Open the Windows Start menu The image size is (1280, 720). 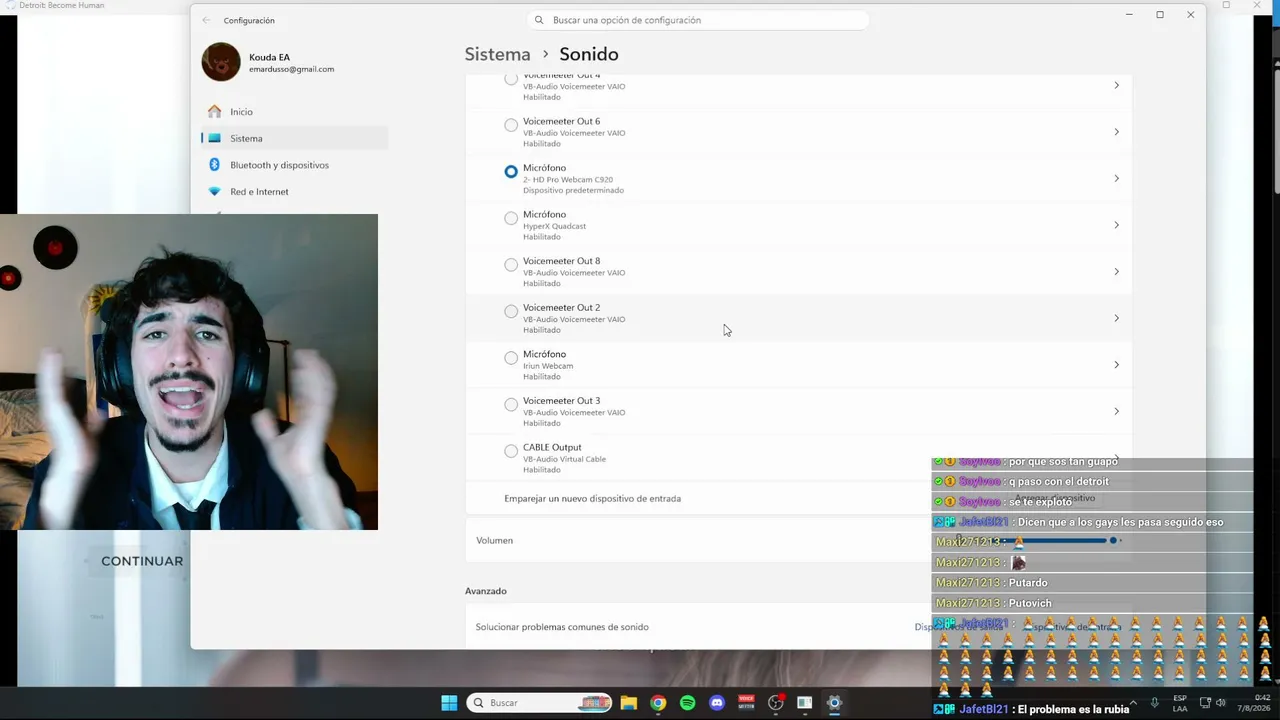tap(449, 703)
